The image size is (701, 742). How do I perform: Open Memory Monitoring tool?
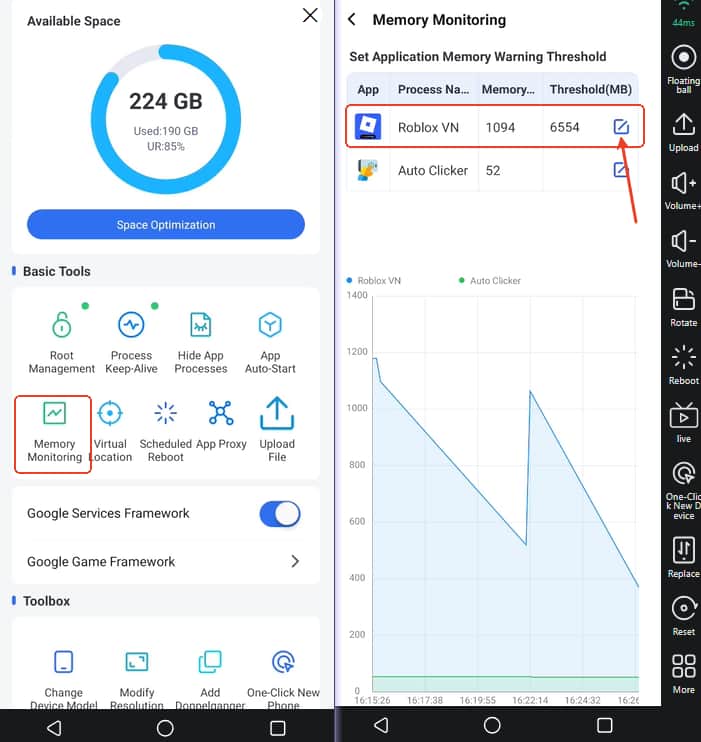54,432
